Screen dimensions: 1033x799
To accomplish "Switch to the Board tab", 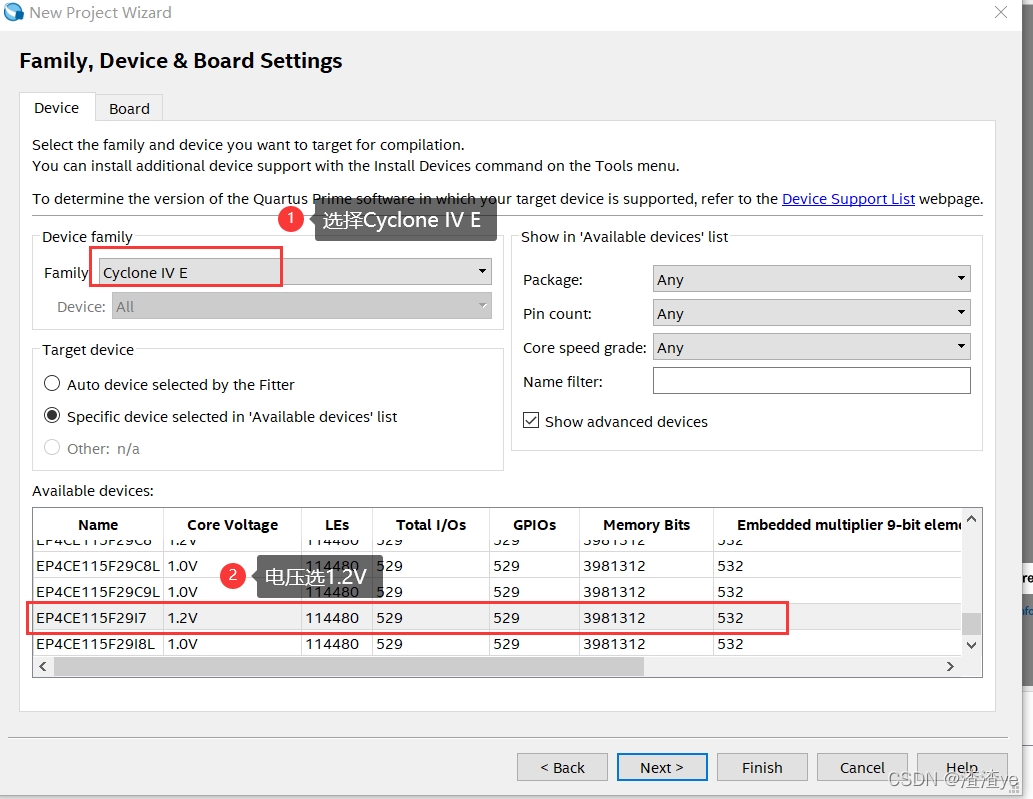I will (129, 109).
